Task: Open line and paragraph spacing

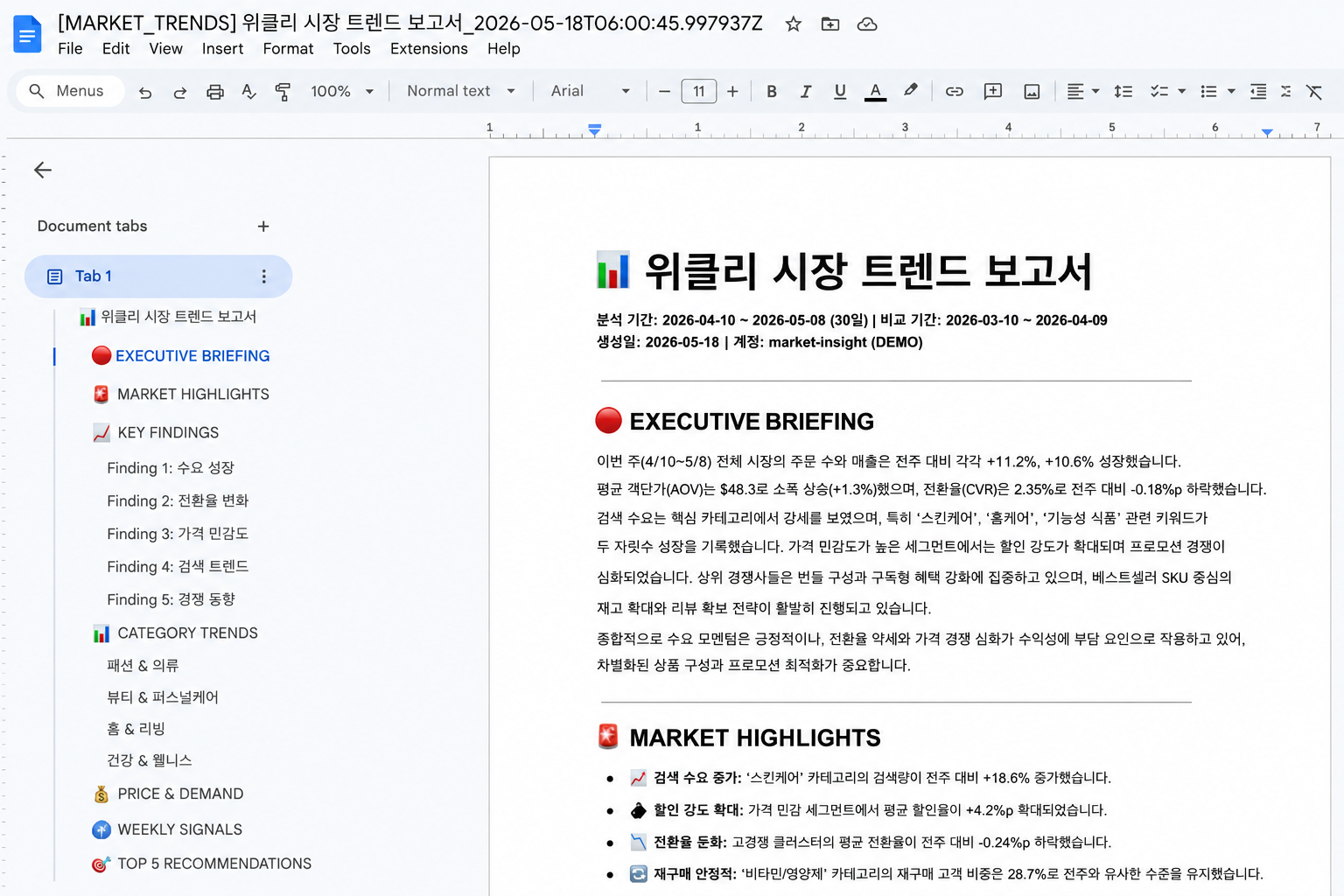Action: click(1123, 91)
